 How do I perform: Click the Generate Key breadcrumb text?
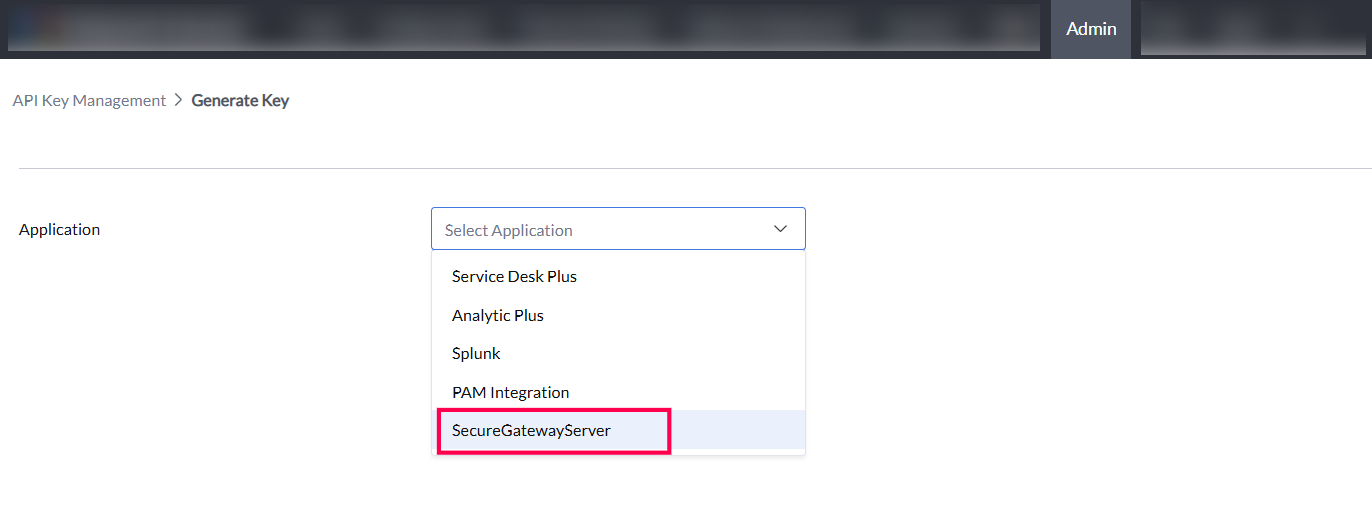click(x=240, y=100)
